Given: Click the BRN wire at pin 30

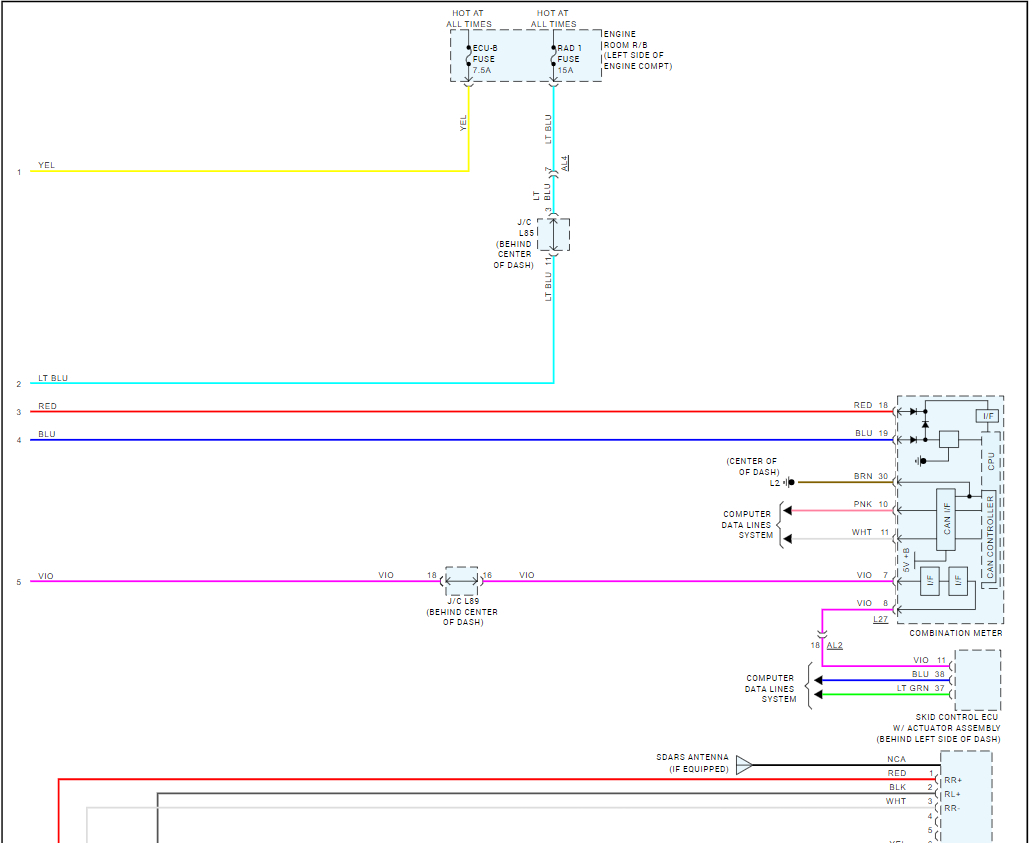Looking at the screenshot, I should [840, 482].
